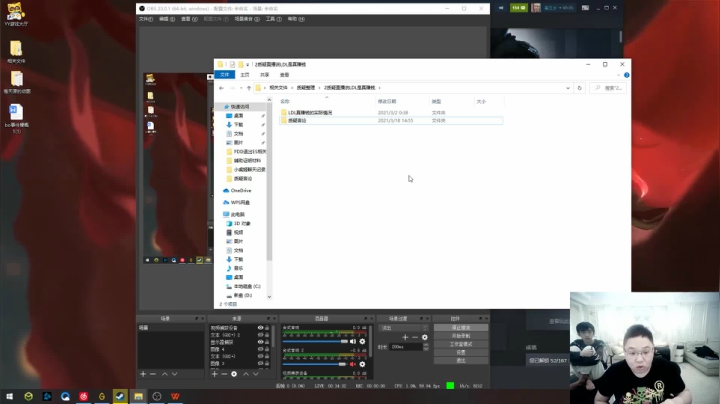Switch to Explorer 主页 ribbon tab
This screenshot has width=720, height=404.
click(245, 75)
